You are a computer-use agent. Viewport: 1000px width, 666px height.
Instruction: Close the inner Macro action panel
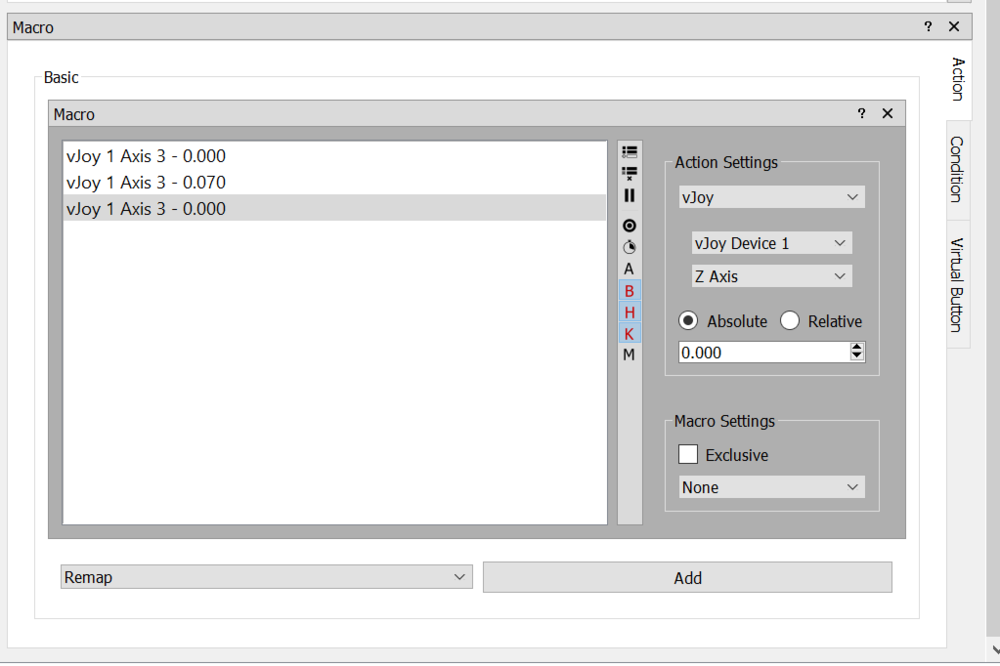coord(888,114)
